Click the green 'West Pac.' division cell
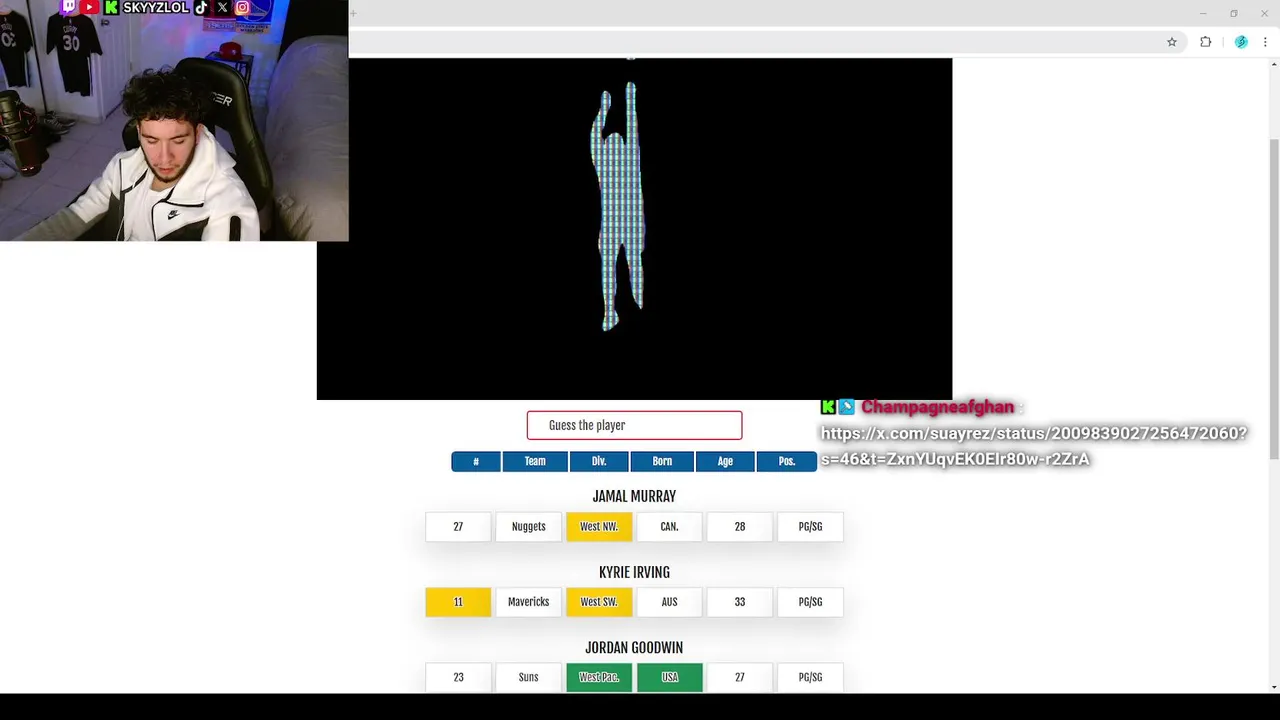Viewport: 1280px width, 720px height. (x=599, y=677)
